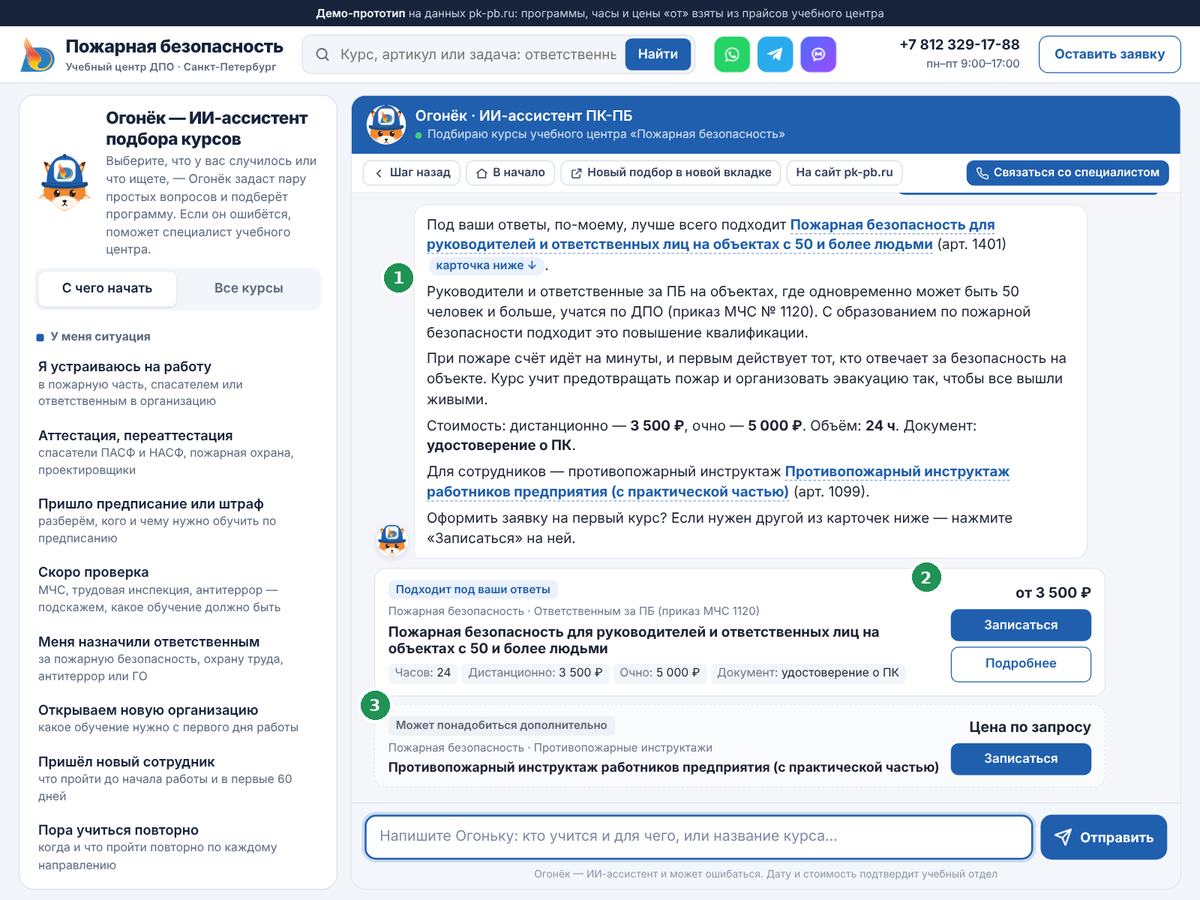
Task: Click «Дистанционно: 3 500 ₽» tag
Action: coord(535,673)
